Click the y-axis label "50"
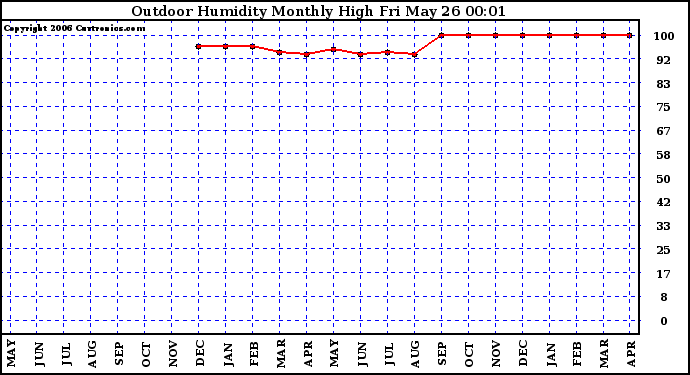690x375 pixels. (664, 179)
